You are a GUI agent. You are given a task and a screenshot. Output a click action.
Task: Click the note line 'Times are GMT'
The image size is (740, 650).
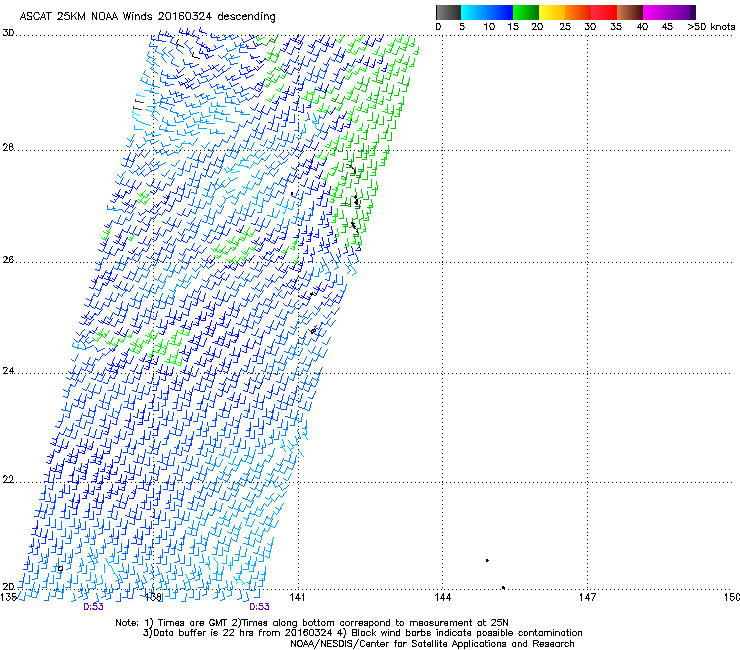click(x=193, y=623)
